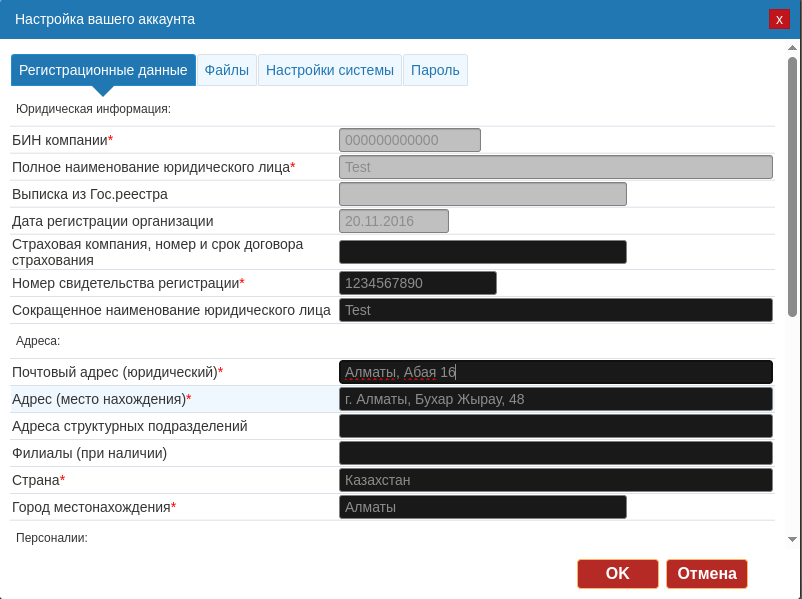Click the Сокращенное наименование юридического лица field
The image size is (802, 599).
[555, 310]
